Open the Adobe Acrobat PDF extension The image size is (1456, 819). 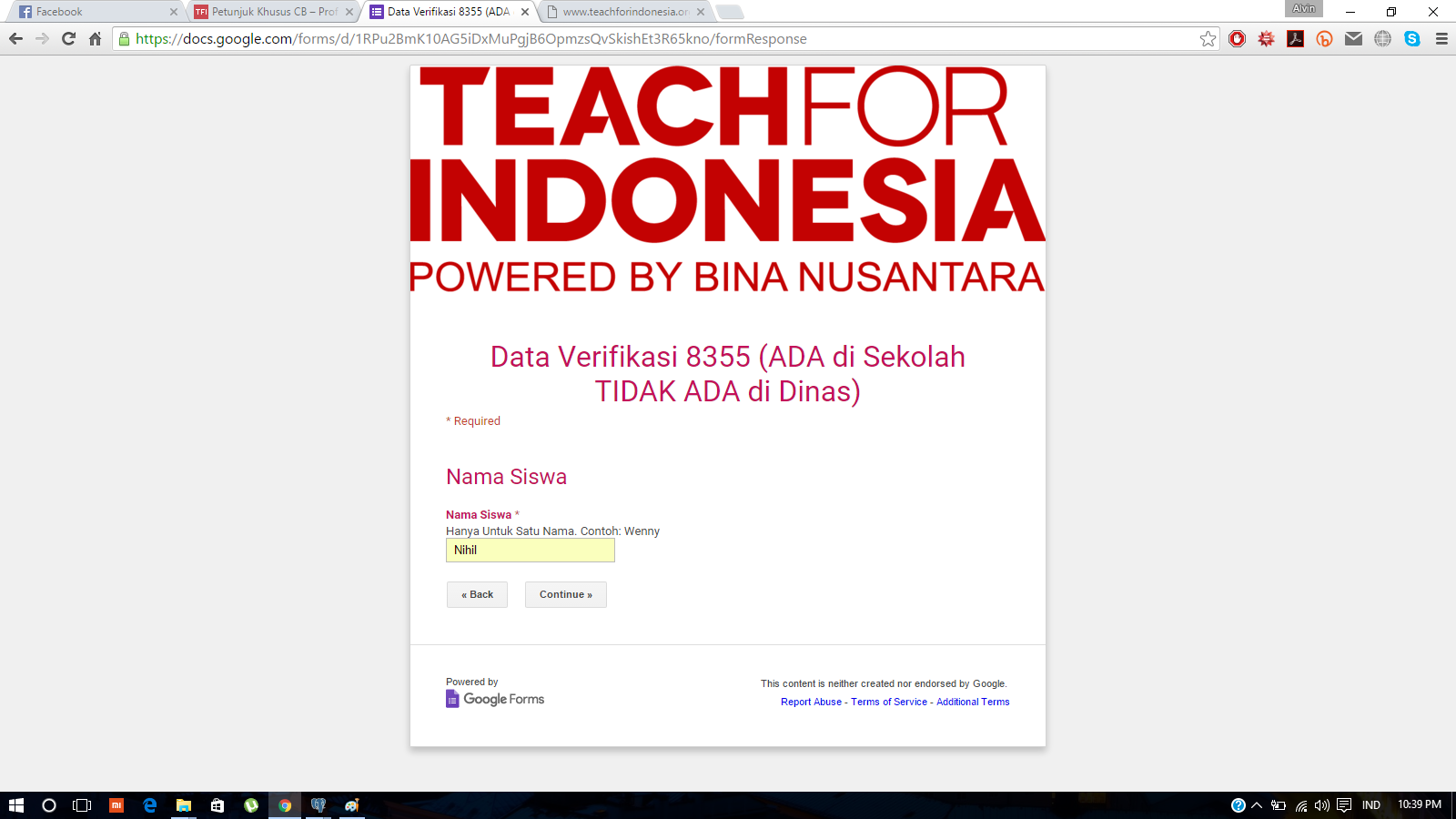coord(1295,38)
